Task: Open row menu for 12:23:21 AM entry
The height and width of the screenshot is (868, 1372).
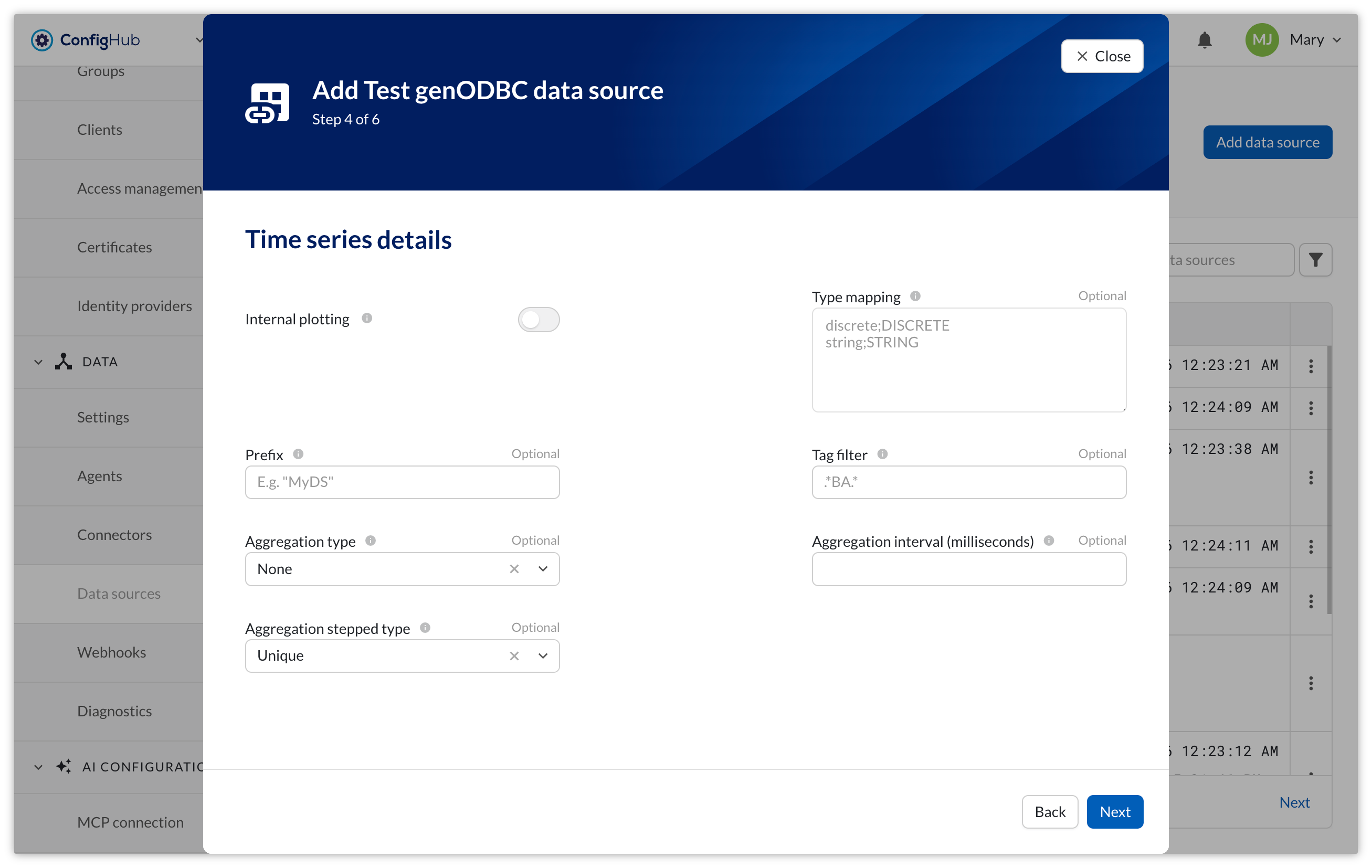Action: click(1311, 366)
